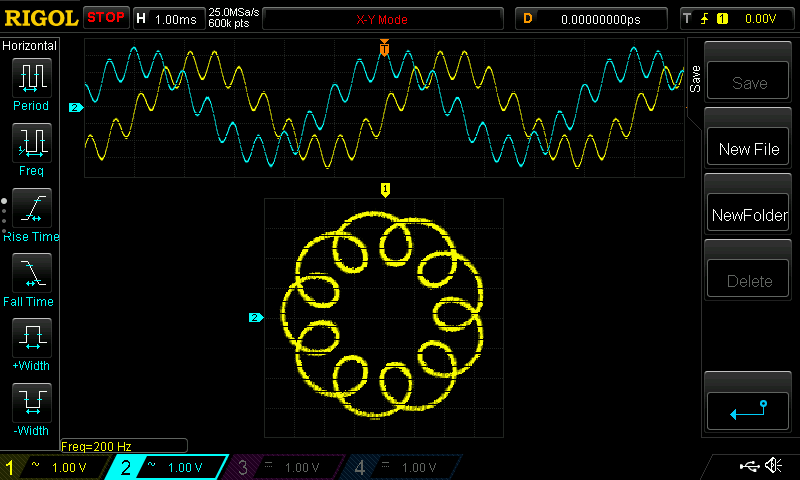Open the Horizontal menu header
Viewport: 800px width, 480px height.
click(30, 46)
